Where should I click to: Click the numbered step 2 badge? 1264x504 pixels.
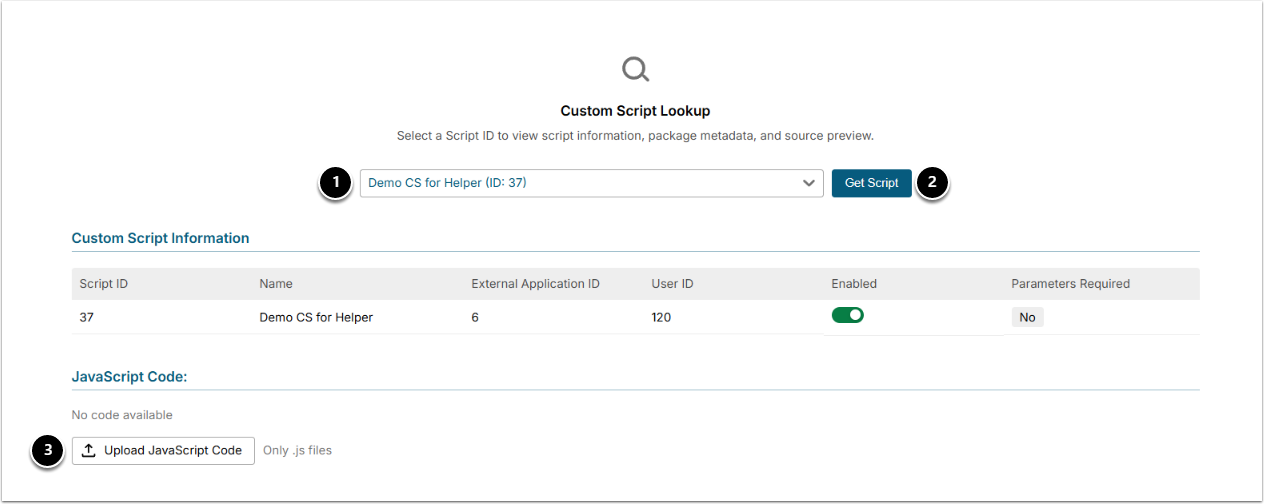point(932,183)
